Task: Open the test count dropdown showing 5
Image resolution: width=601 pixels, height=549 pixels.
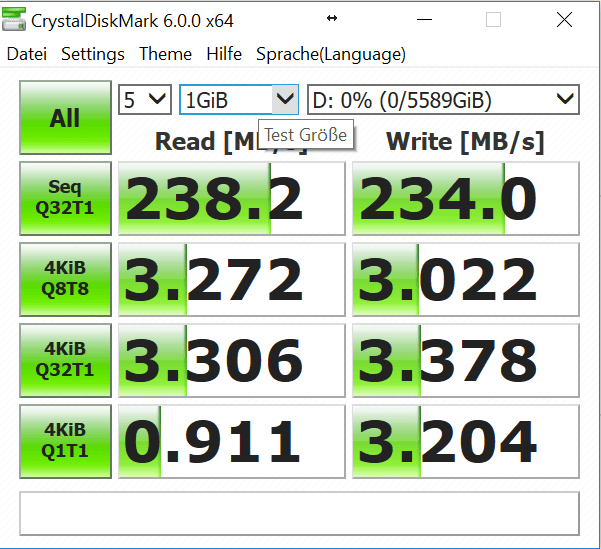Action: point(145,100)
